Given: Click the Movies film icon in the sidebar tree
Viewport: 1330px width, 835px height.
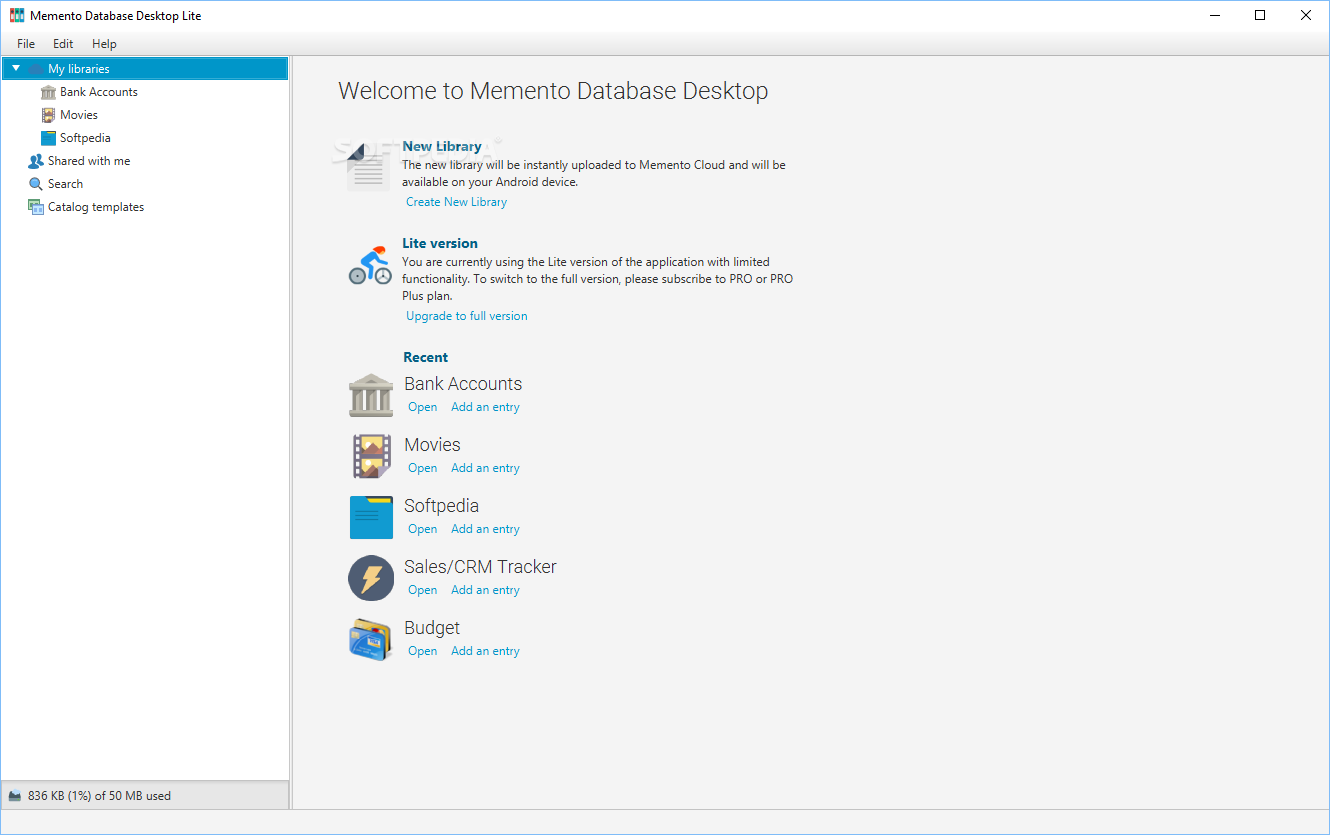Looking at the screenshot, I should 48,115.
